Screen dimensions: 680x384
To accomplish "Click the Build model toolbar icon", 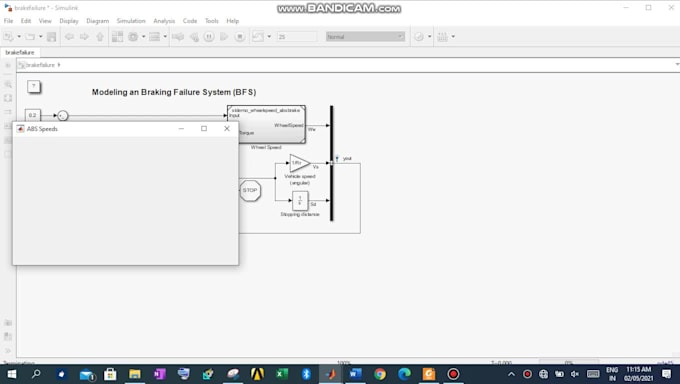I will 442,37.
